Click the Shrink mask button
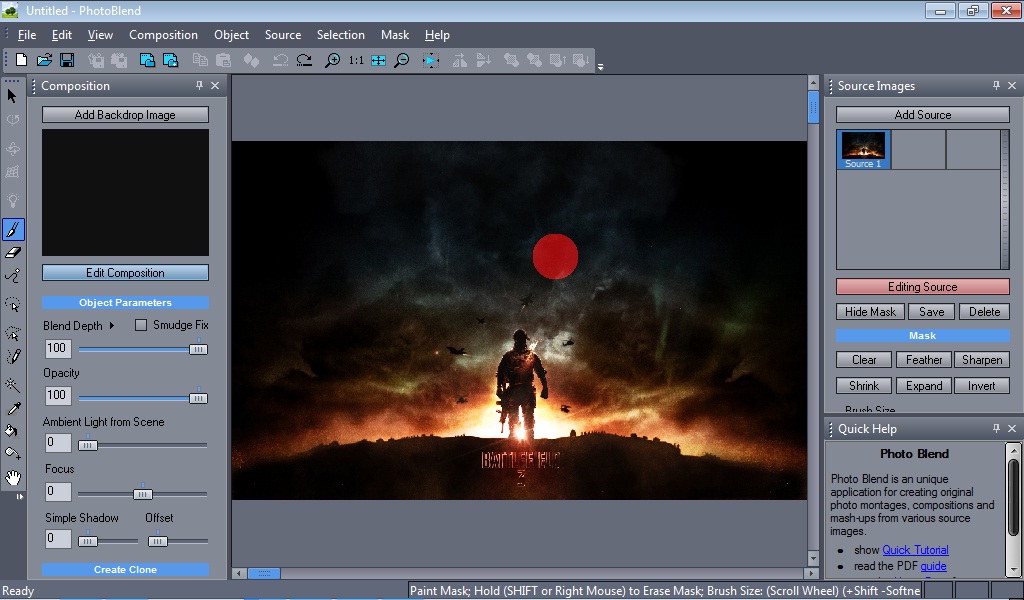The image size is (1024, 600). click(864, 386)
